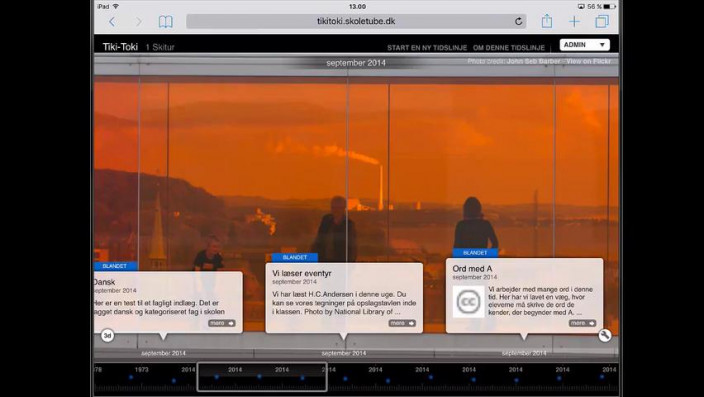Open the Safari bookmarks book icon
Screen dimensions: 704x397
click(x=166, y=22)
